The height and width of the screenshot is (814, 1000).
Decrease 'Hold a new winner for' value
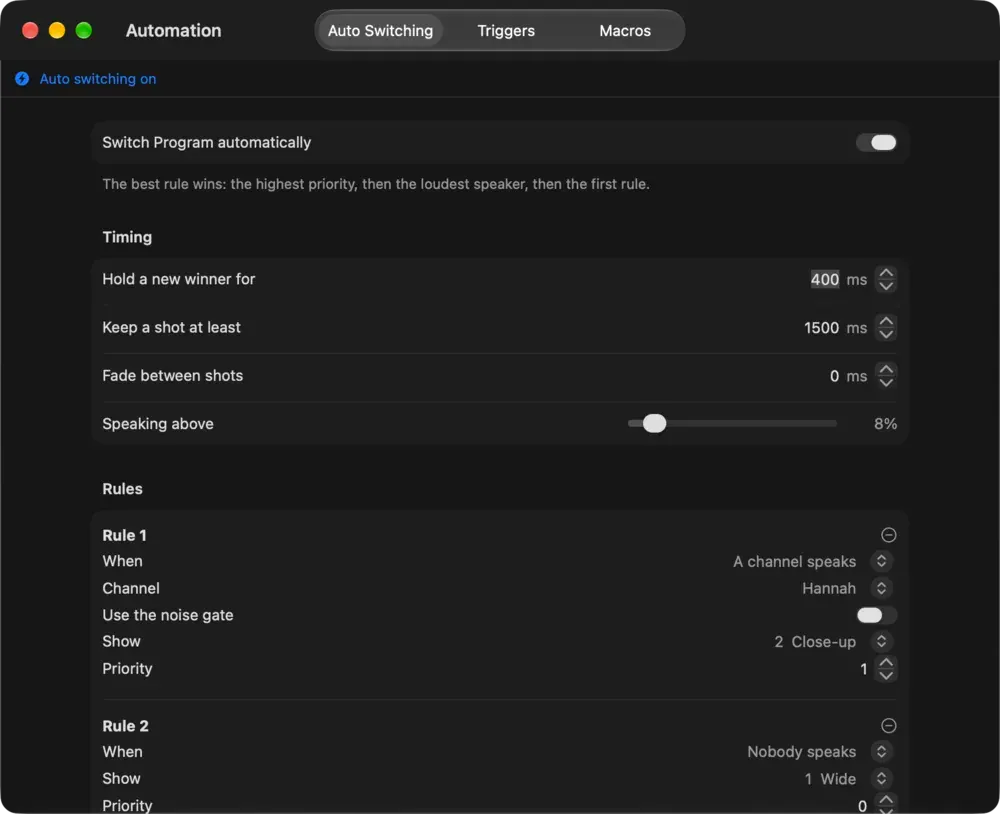pos(886,286)
